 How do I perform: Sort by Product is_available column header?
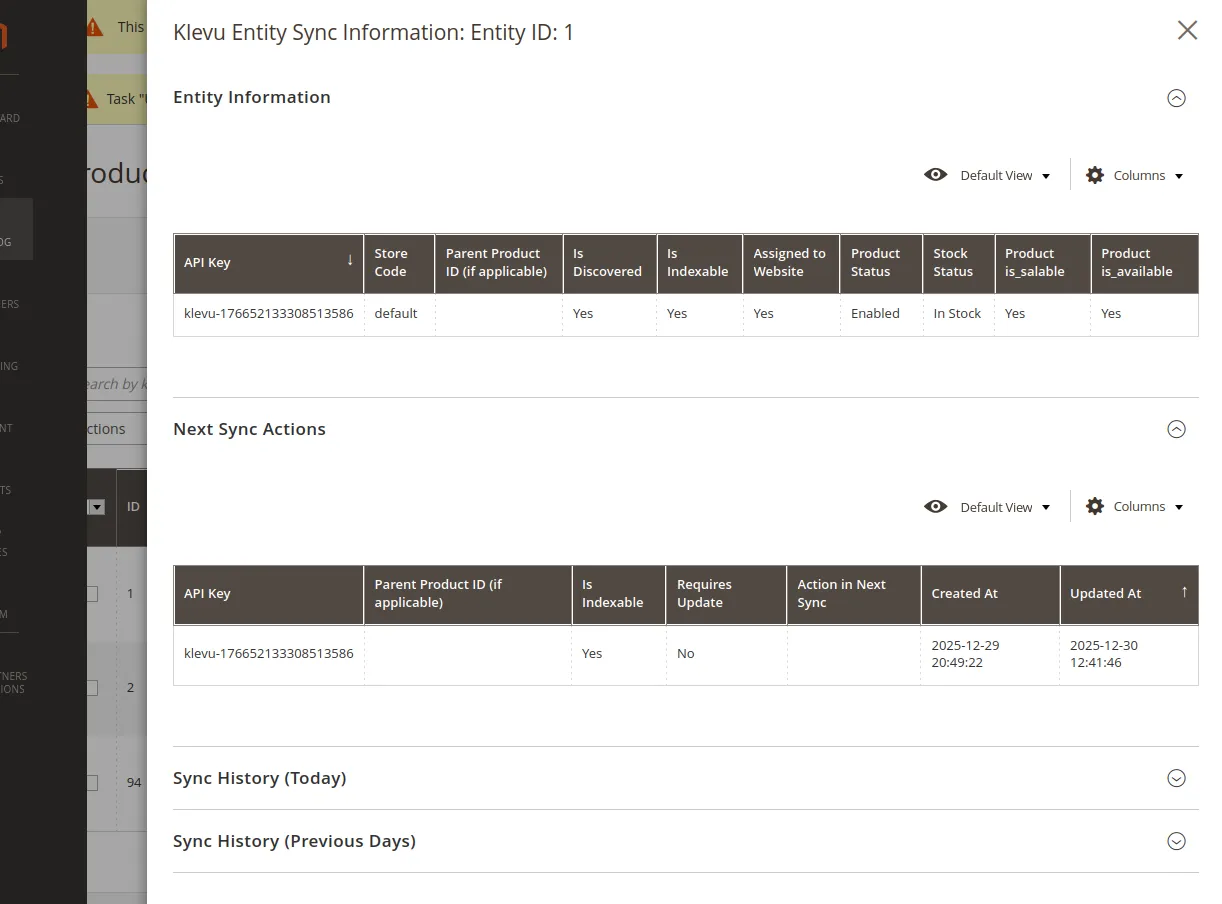pyautogui.click(x=1144, y=263)
